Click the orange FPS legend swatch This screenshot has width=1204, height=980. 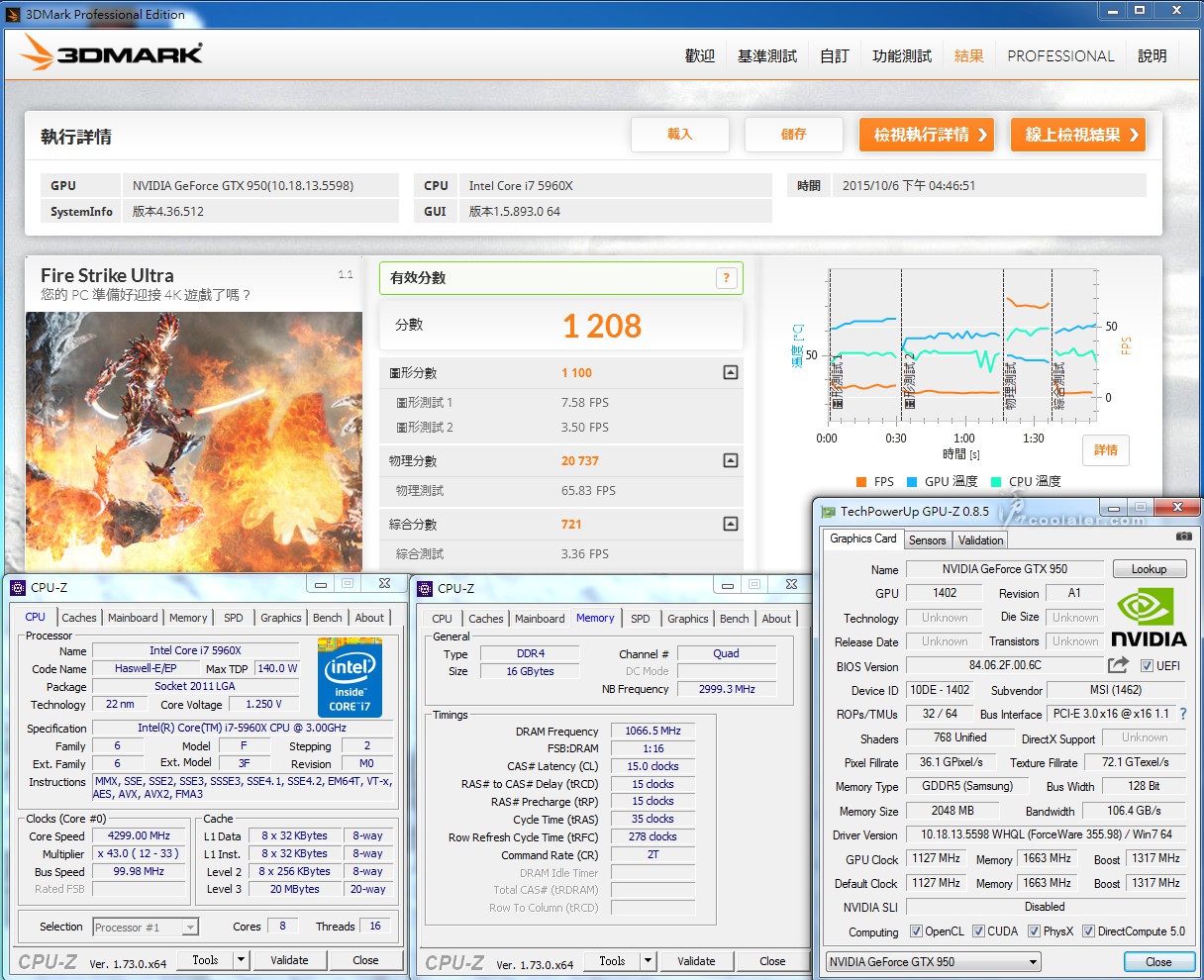[861, 482]
